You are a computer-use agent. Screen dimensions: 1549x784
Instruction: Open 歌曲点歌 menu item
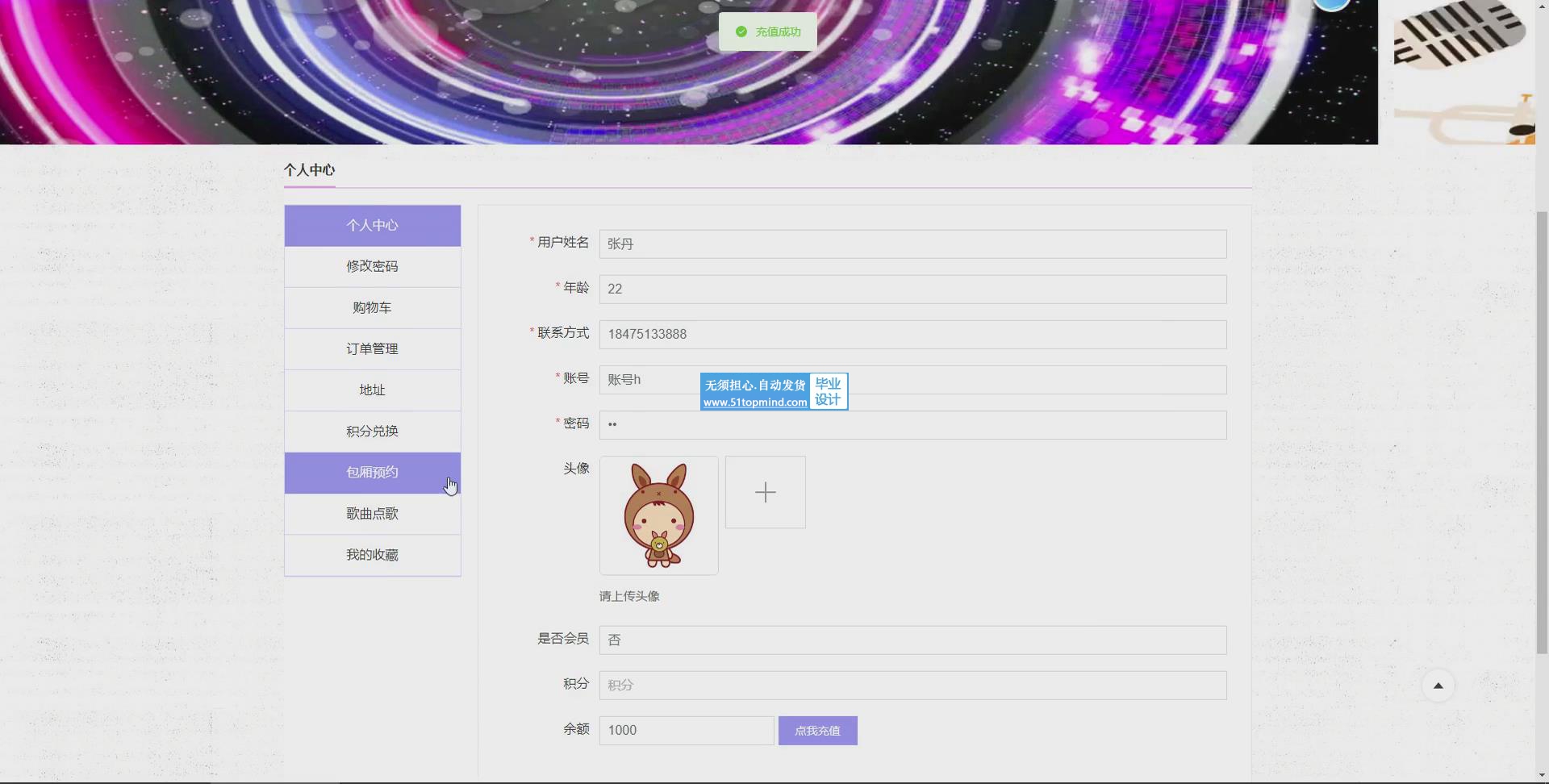[372, 514]
